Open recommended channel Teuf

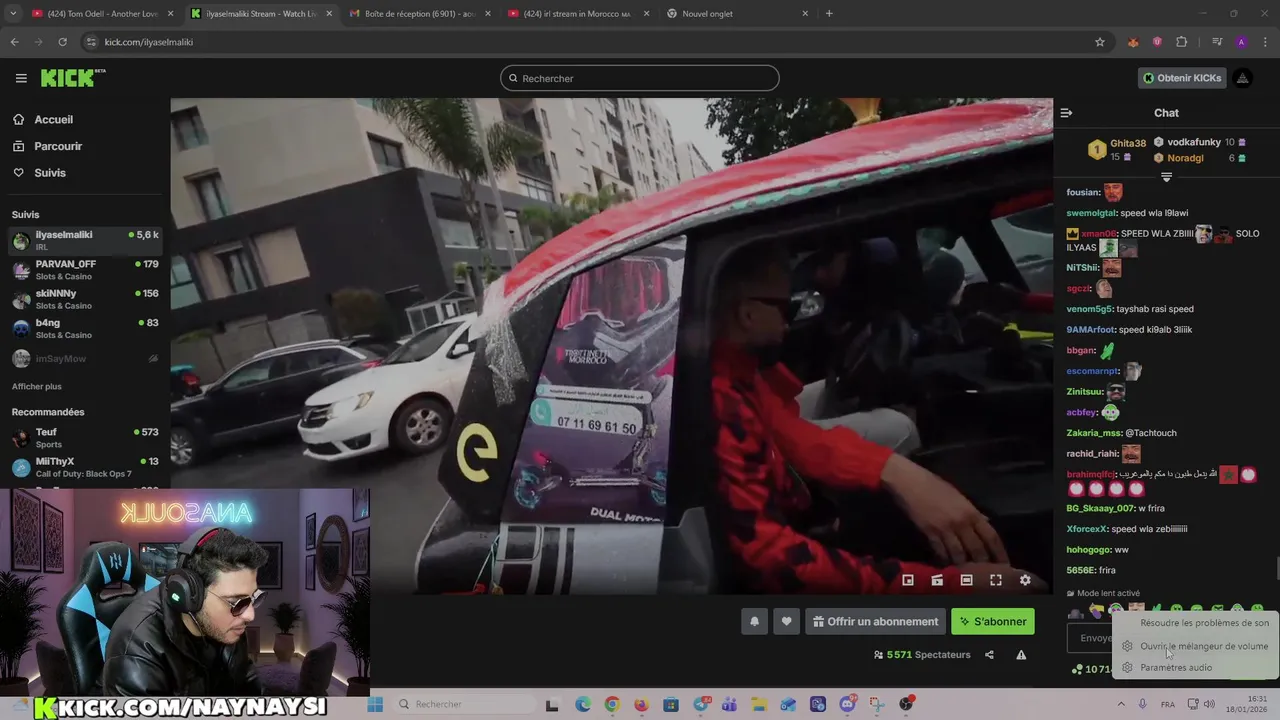click(x=85, y=438)
